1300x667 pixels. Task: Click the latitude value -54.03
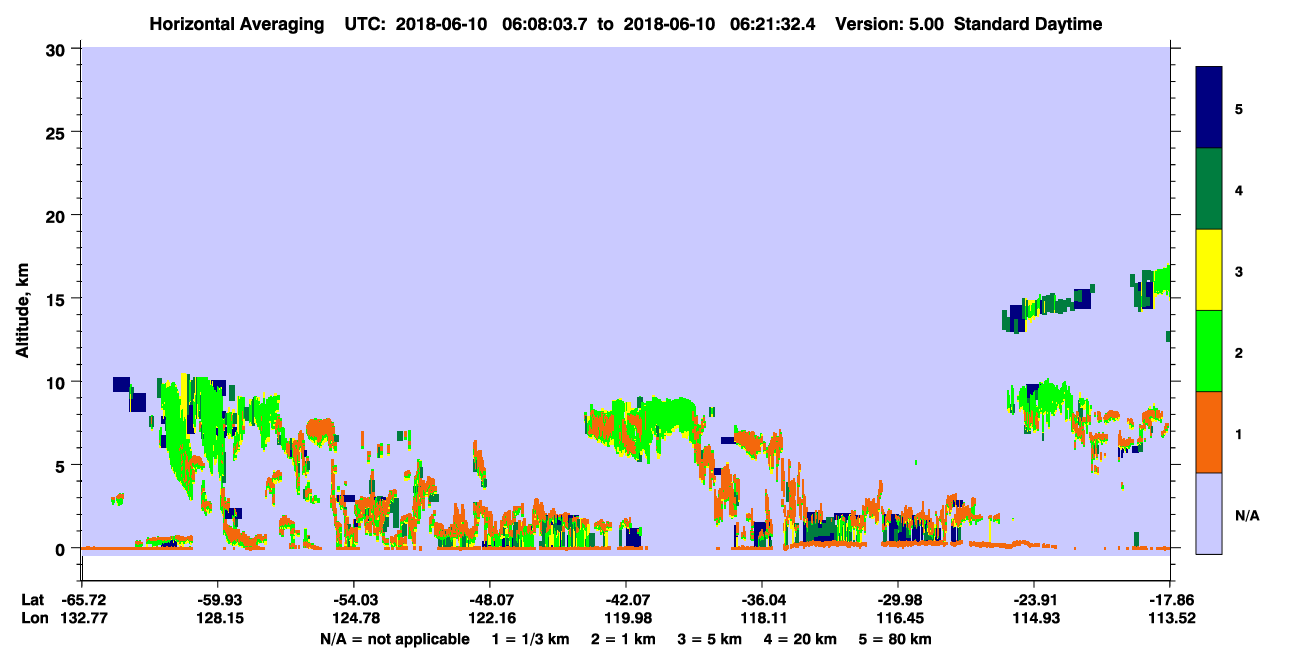click(x=354, y=600)
